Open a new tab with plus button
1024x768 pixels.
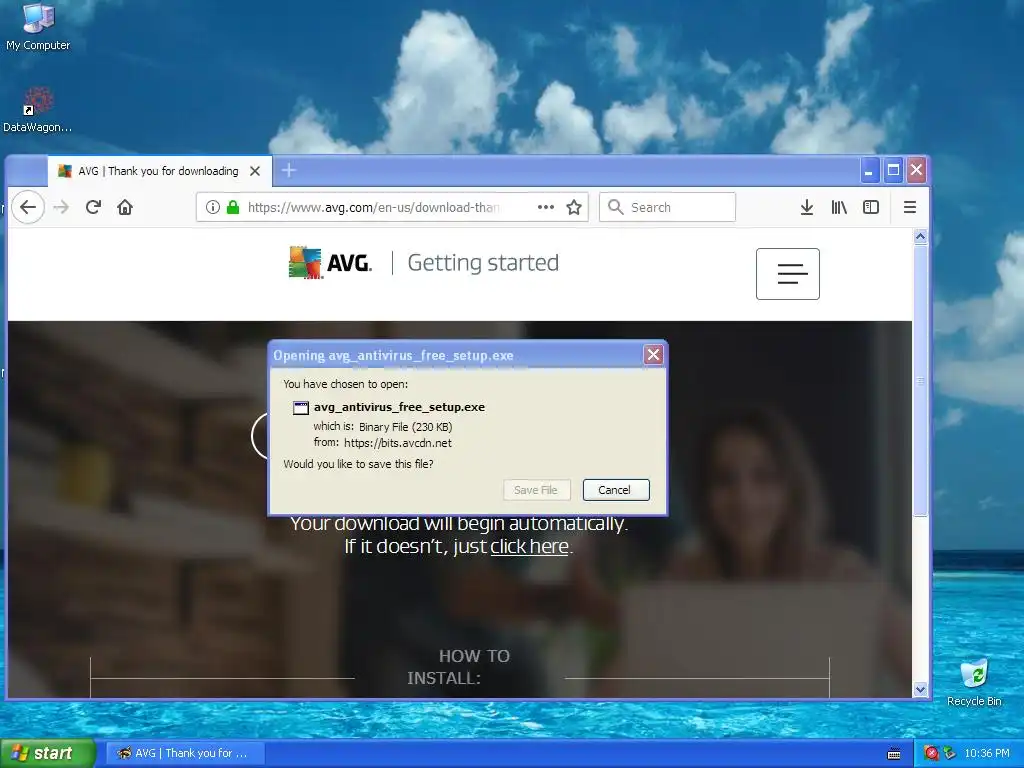(289, 170)
